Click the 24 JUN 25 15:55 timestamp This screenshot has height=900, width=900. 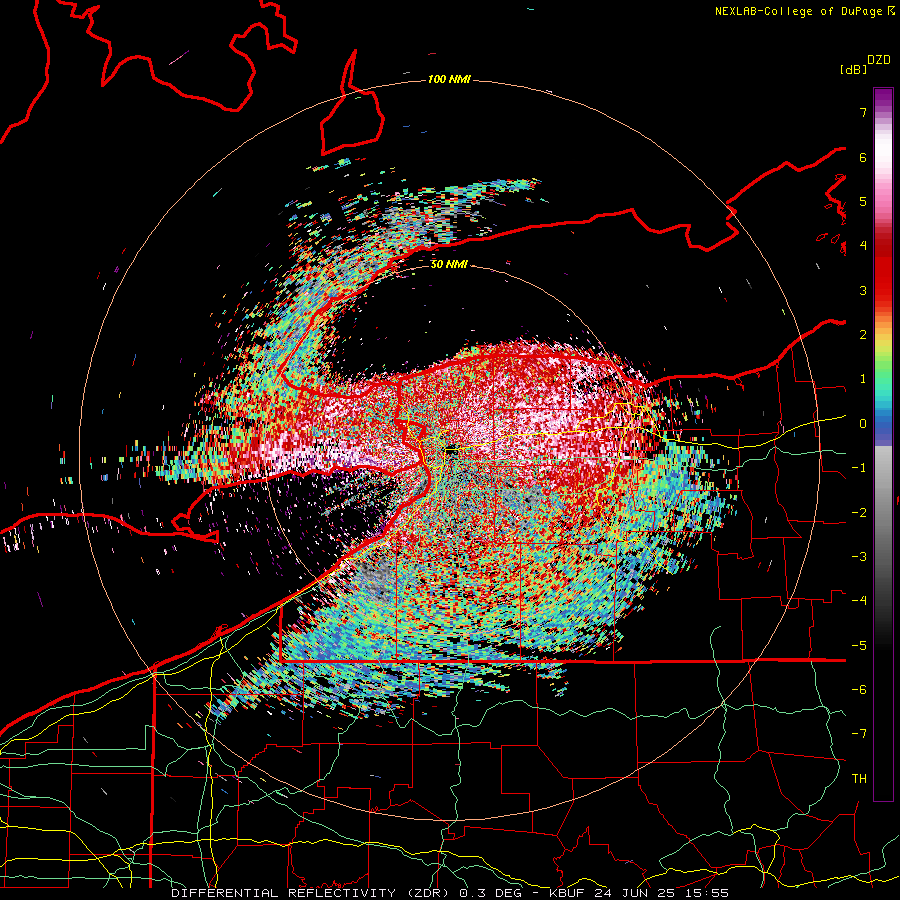(x=662, y=893)
